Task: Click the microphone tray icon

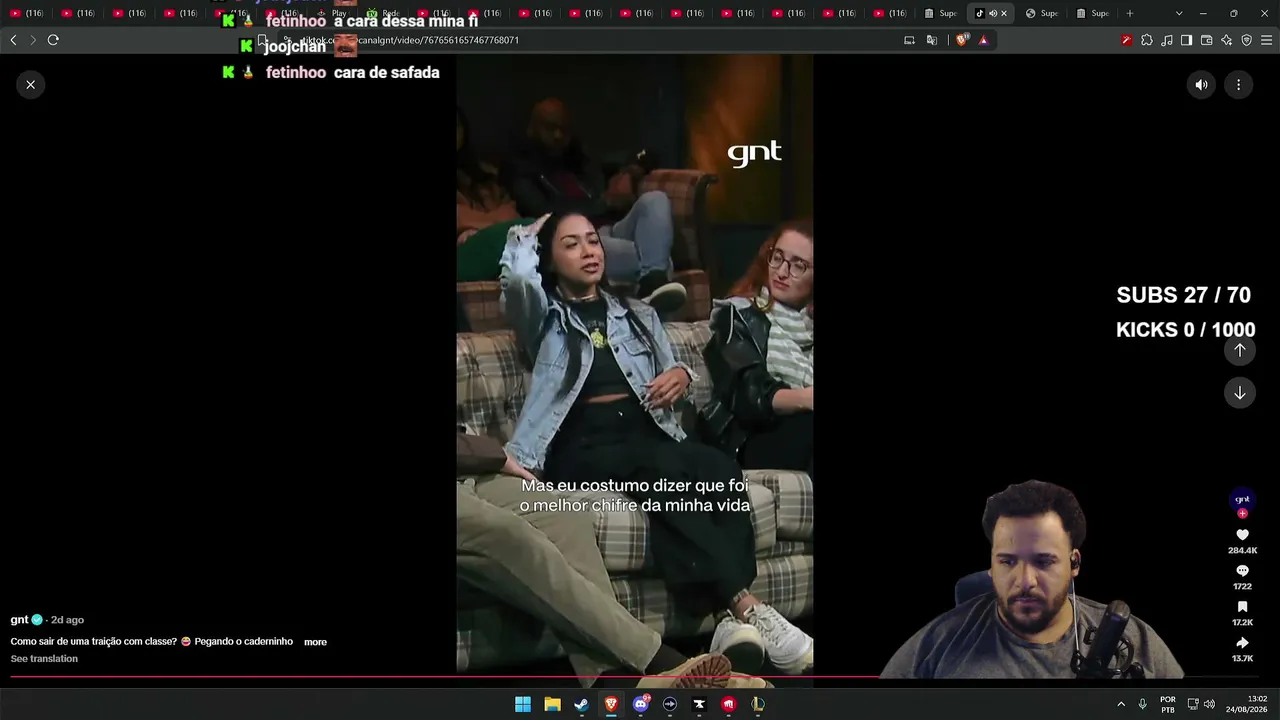Action: pyautogui.click(x=1142, y=704)
